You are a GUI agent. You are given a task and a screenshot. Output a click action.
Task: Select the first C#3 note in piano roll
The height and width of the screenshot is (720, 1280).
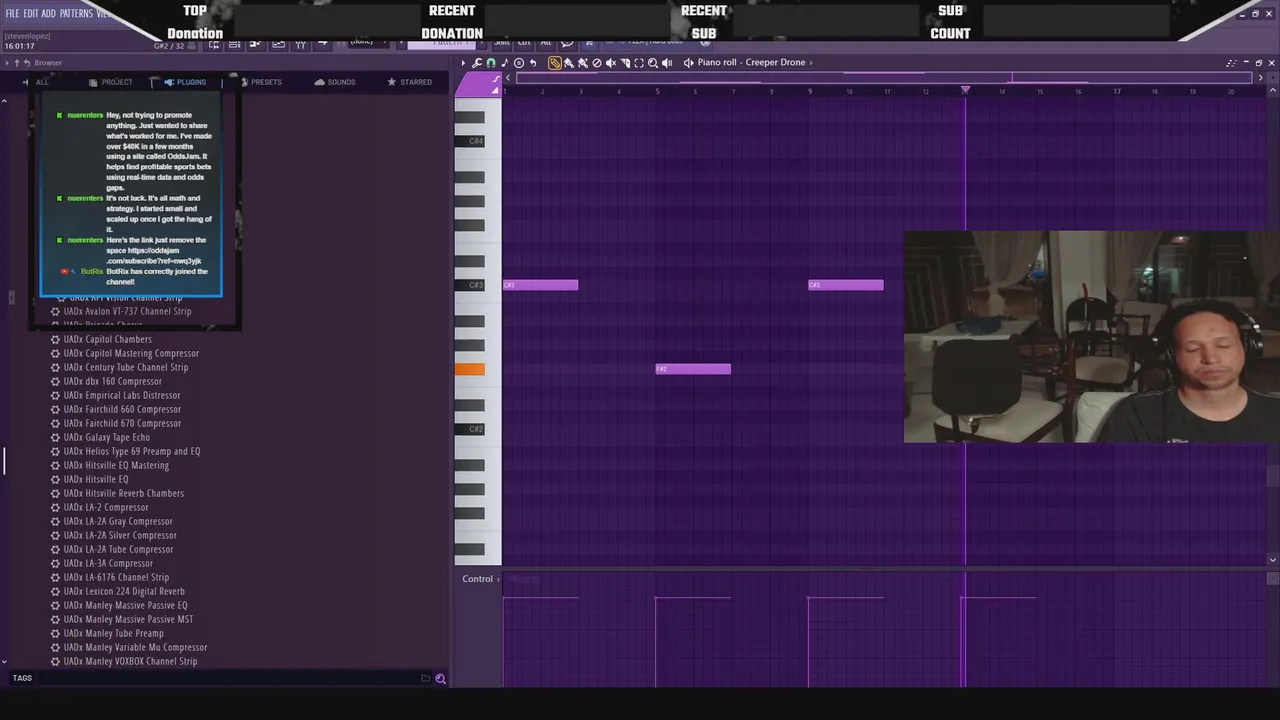pyautogui.click(x=540, y=285)
